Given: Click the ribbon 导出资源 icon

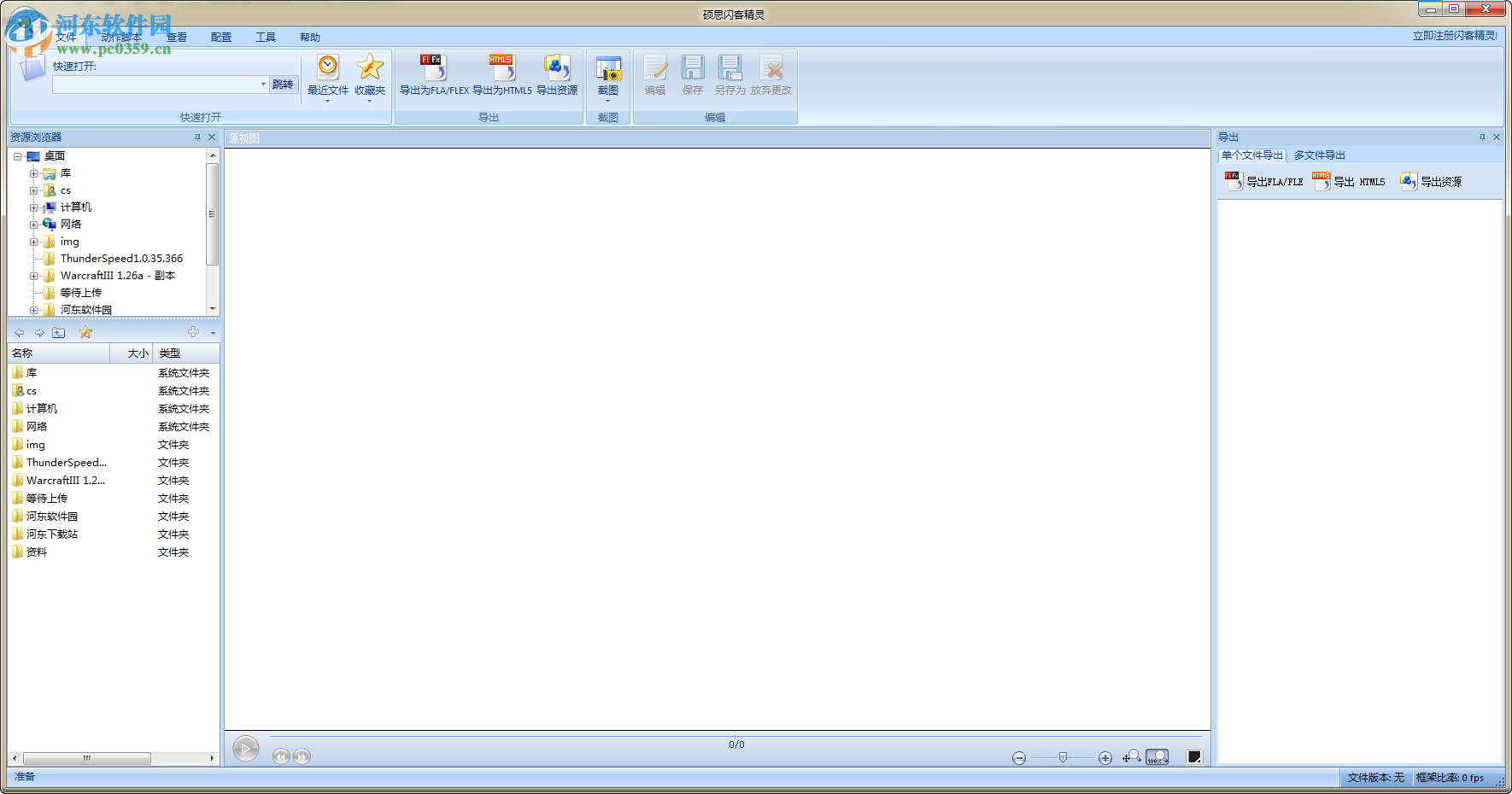Looking at the screenshot, I should click(557, 75).
